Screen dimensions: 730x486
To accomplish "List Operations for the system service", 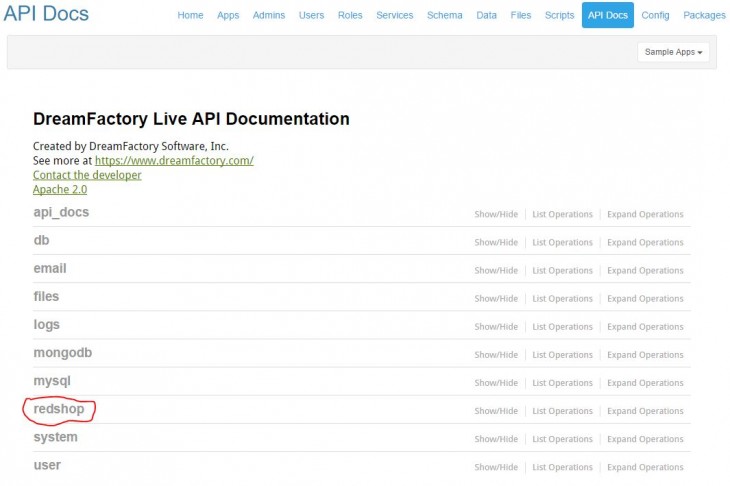I will tap(562, 439).
